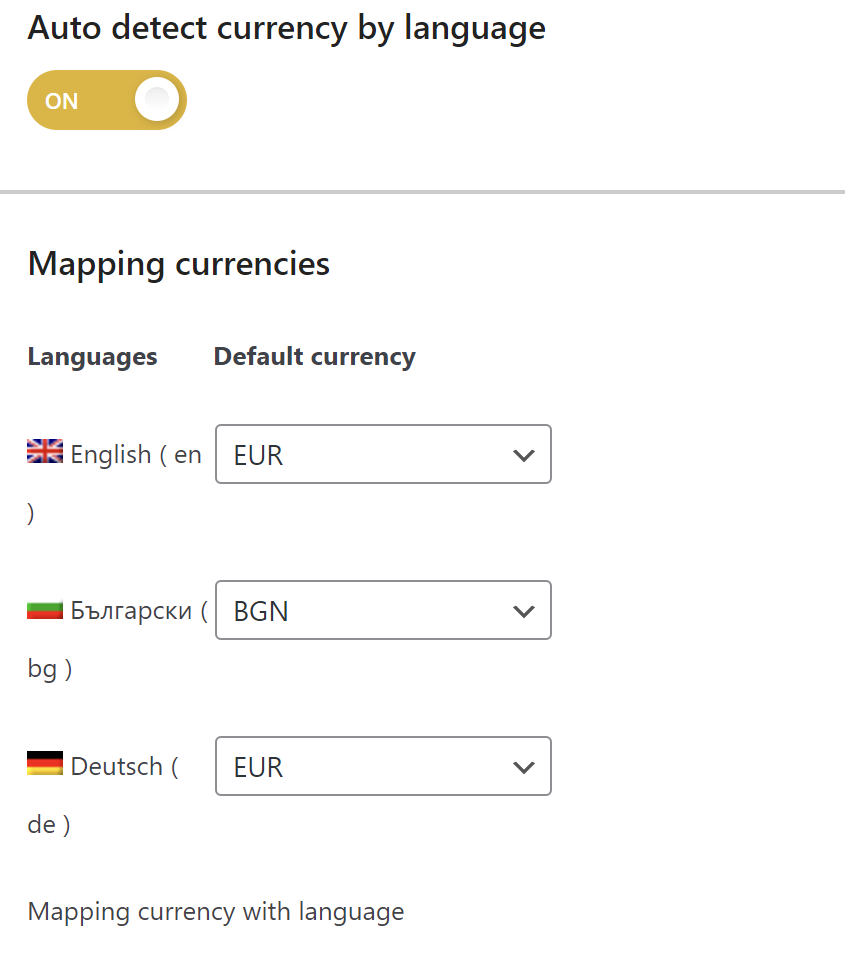Click the Mapping currencies heading
This screenshot has height=959, width=845.
[178, 264]
